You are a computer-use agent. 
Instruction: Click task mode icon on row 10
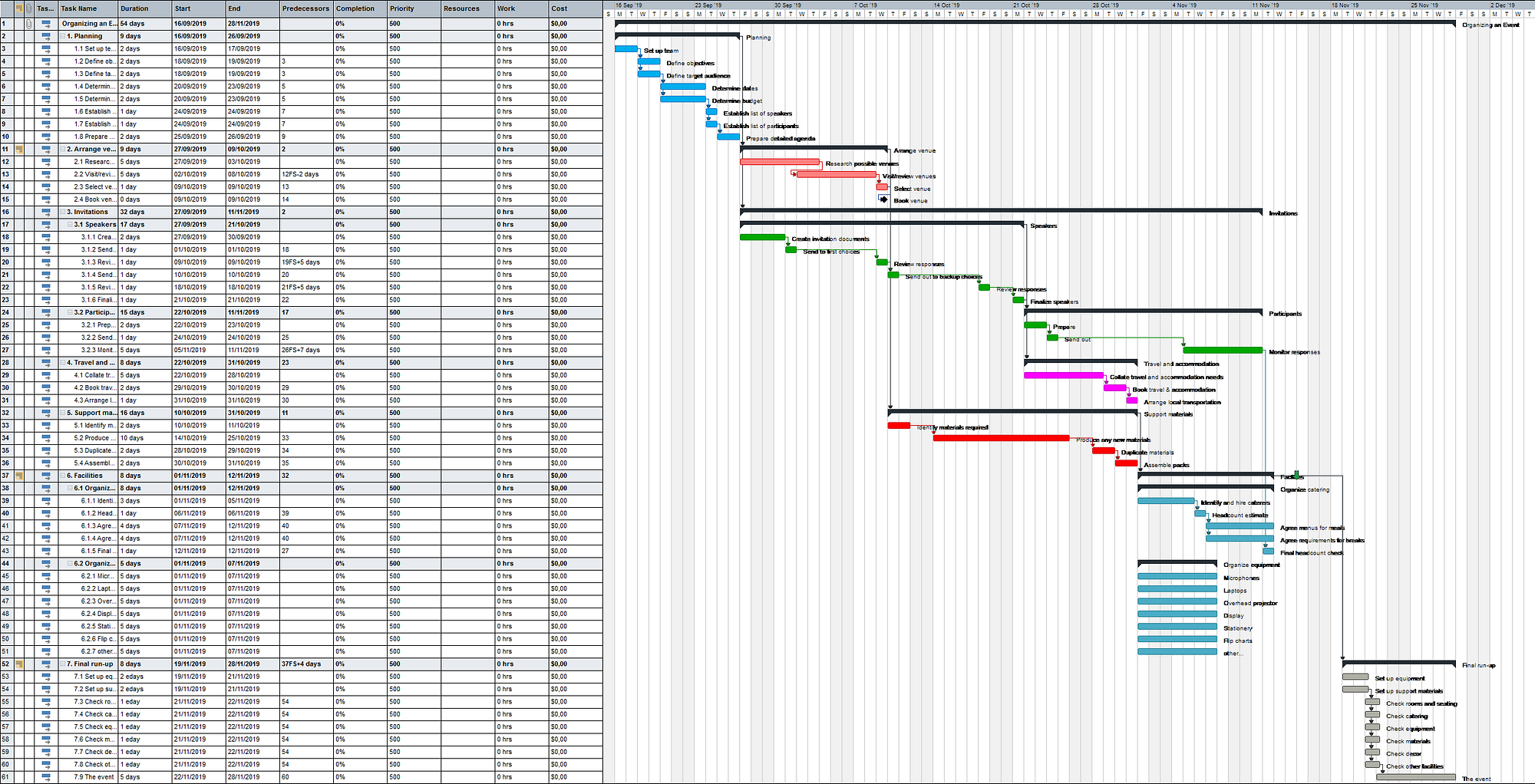pyautogui.click(x=46, y=137)
